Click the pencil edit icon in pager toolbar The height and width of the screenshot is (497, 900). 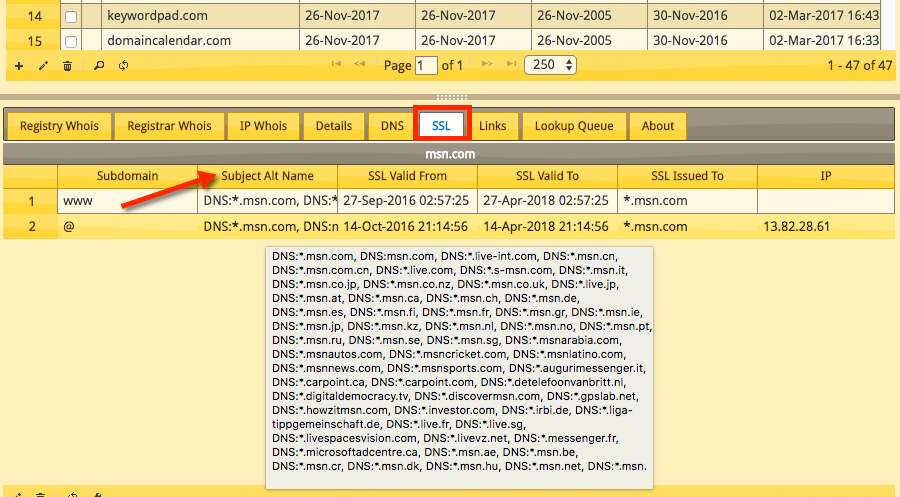tap(43, 66)
